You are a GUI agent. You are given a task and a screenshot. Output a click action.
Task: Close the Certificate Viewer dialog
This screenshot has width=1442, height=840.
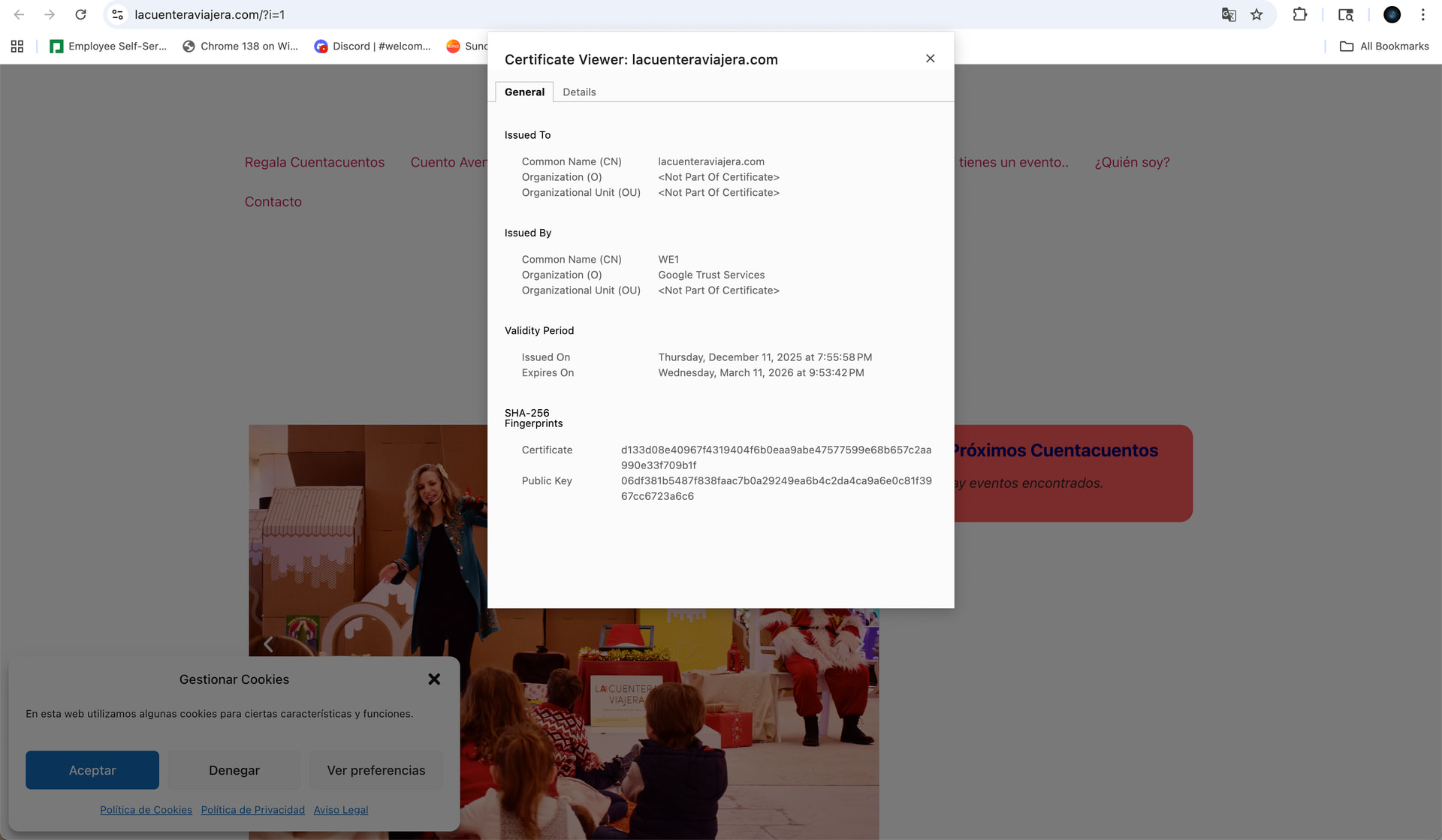click(x=930, y=59)
